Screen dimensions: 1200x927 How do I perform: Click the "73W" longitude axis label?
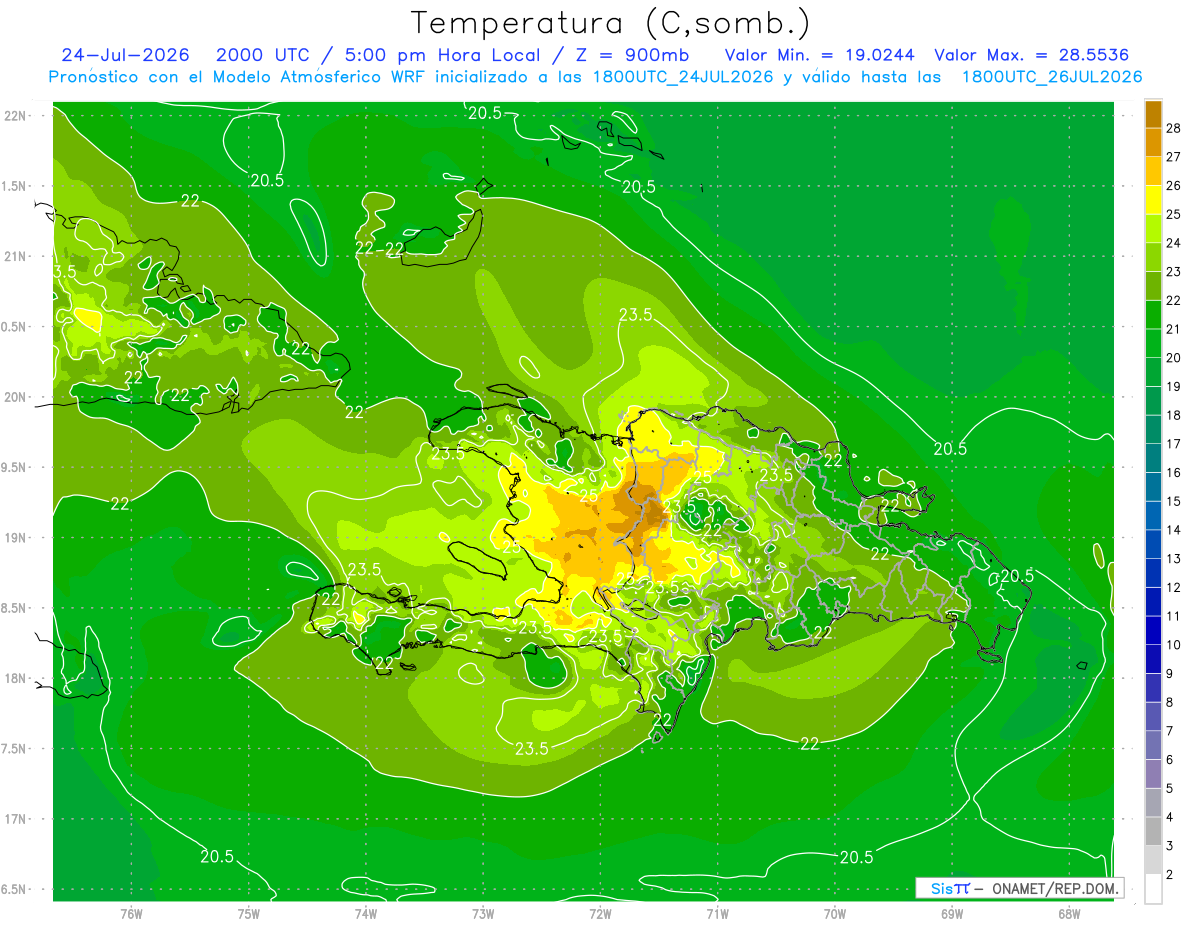coord(483,914)
